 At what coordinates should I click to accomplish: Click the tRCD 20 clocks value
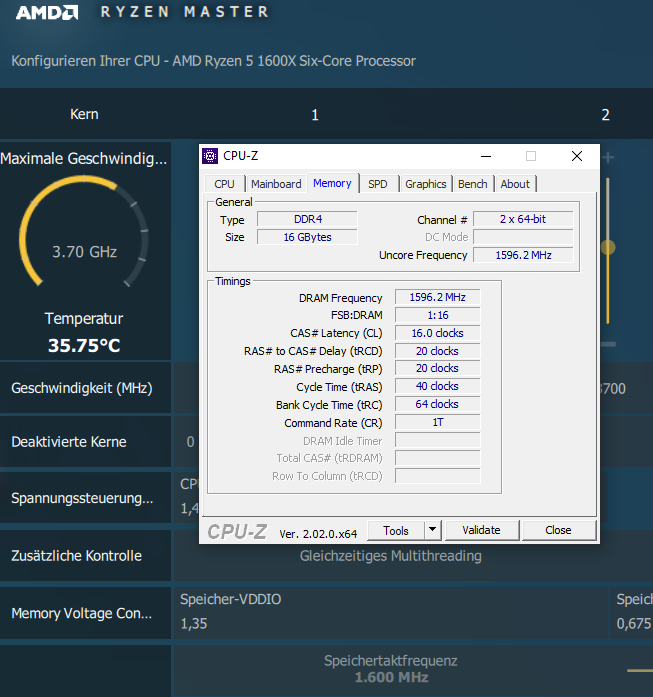437,351
